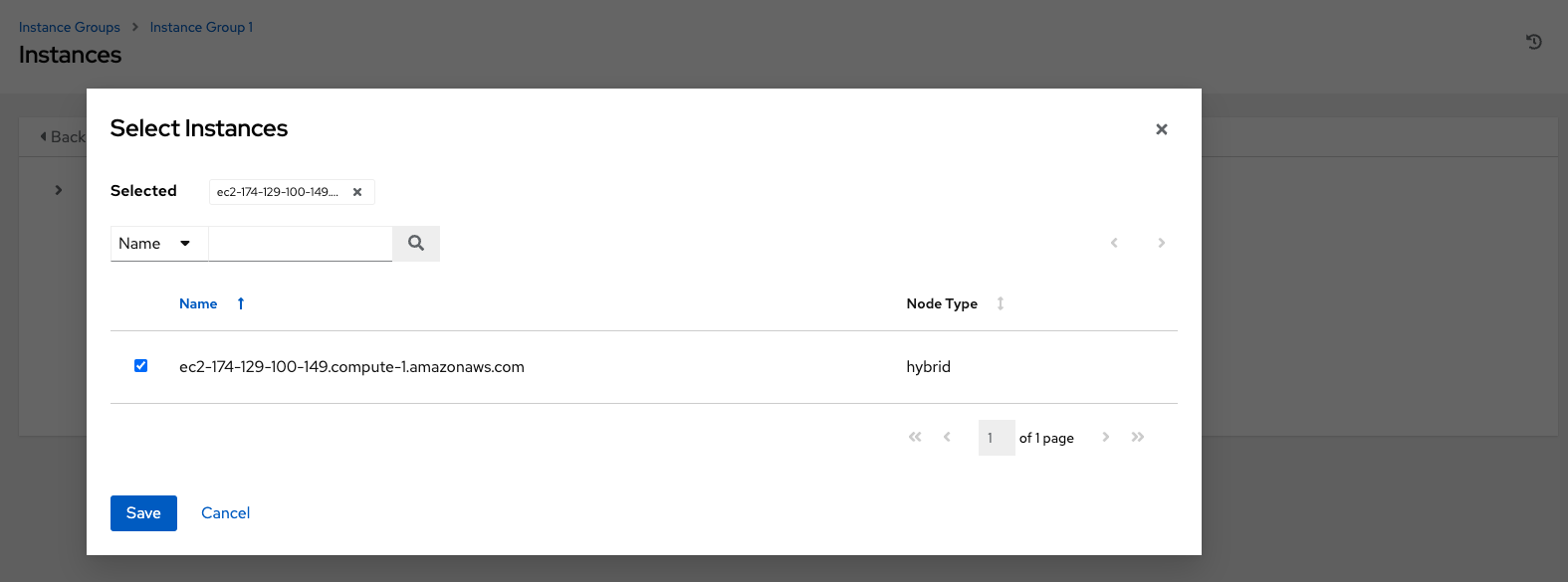Open the Name search attribute dropdown
The image size is (1568, 582).
coord(158,243)
